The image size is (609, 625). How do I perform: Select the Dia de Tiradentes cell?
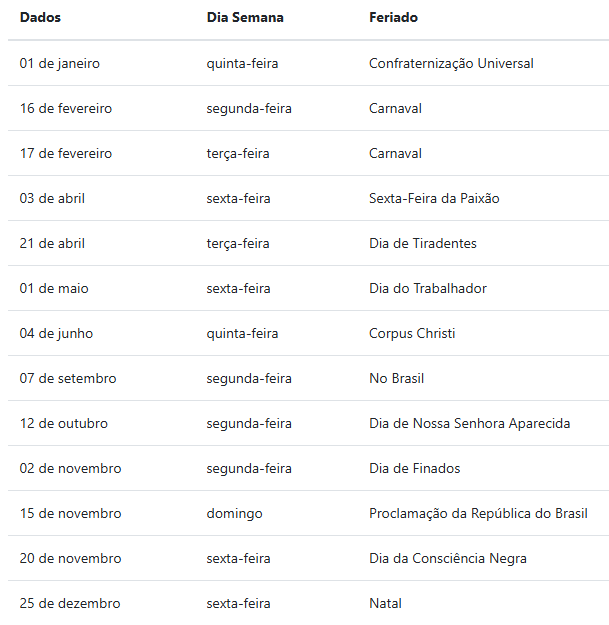click(423, 243)
